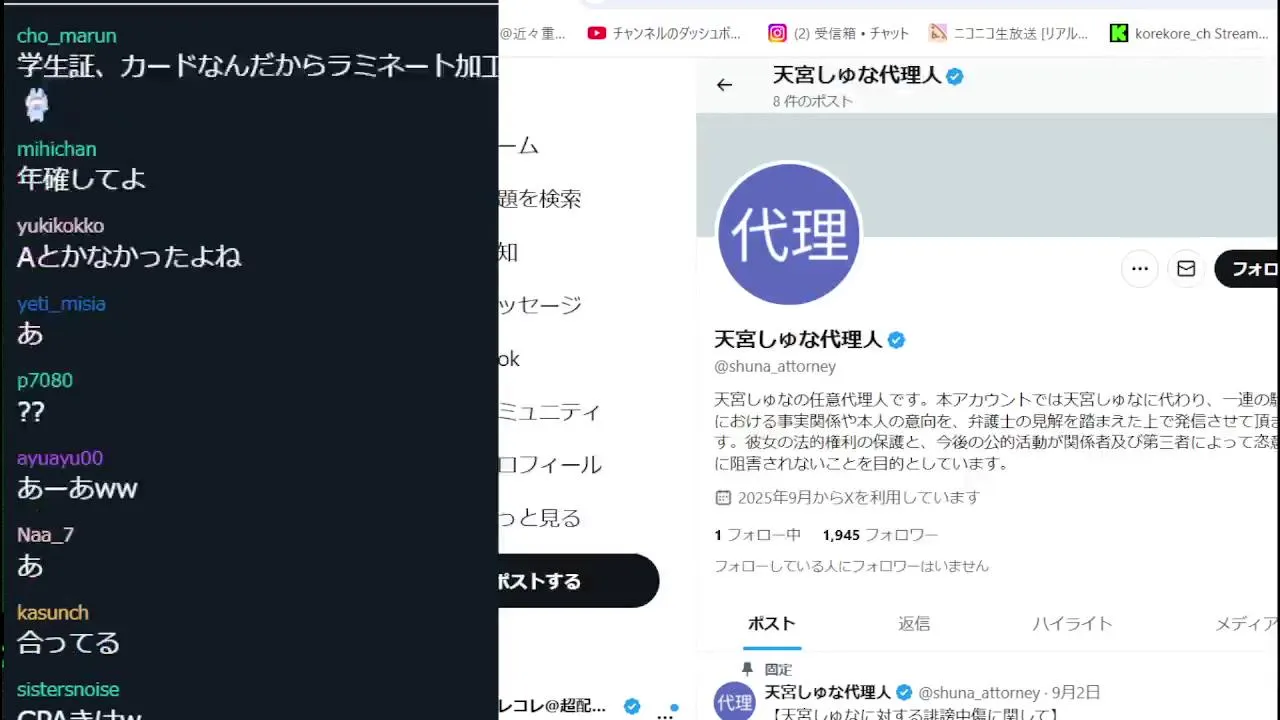Click the ポストする post button
1280x720 pixels.
(579, 581)
